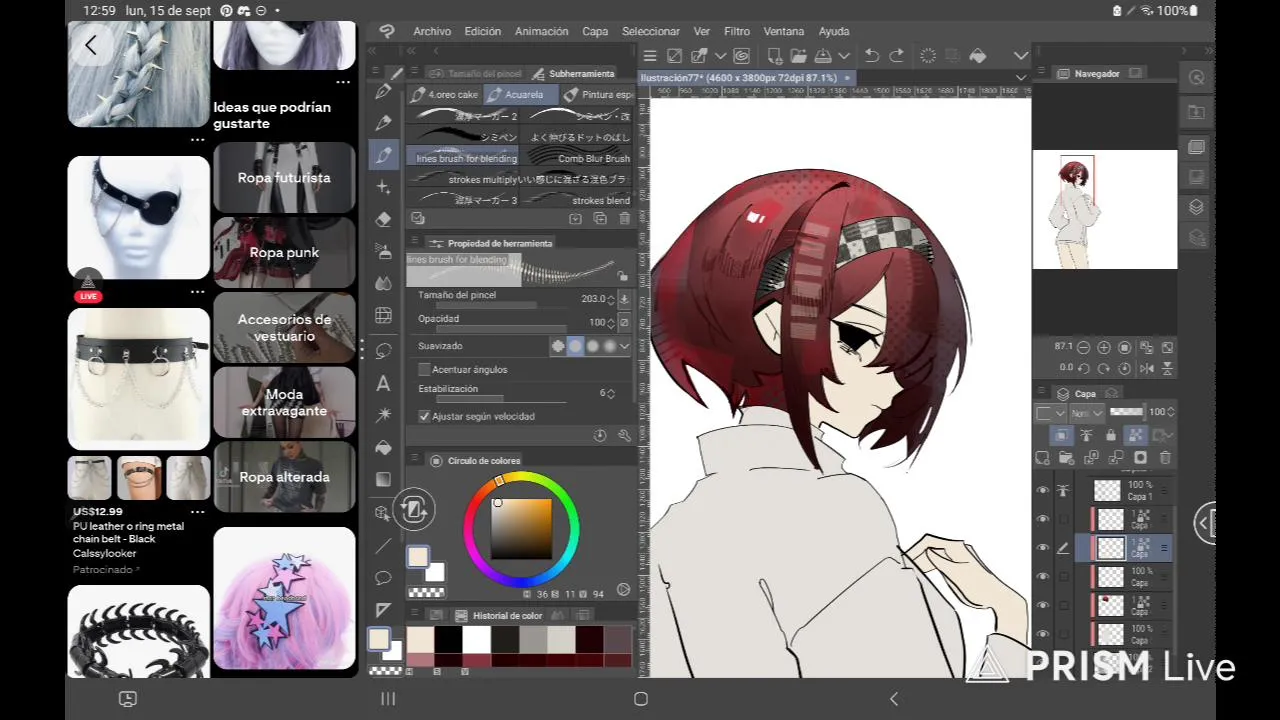Flip canvas horizontally in Navigator
The height and width of the screenshot is (720, 1280).
(1145, 368)
